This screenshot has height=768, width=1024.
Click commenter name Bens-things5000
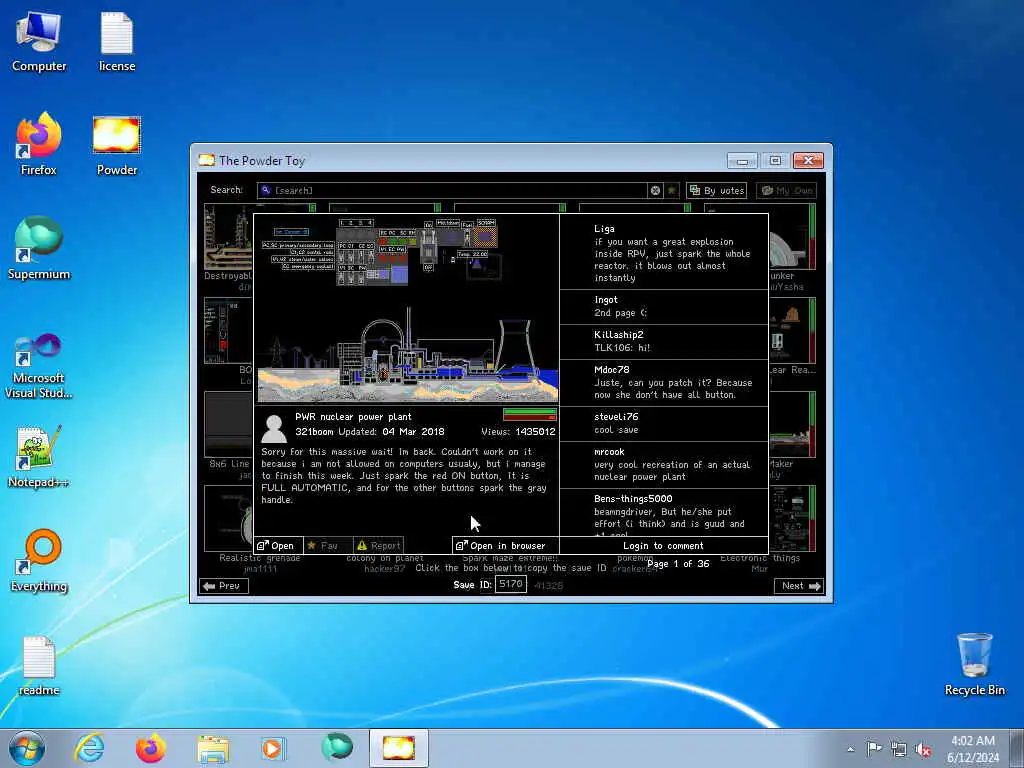pos(633,499)
